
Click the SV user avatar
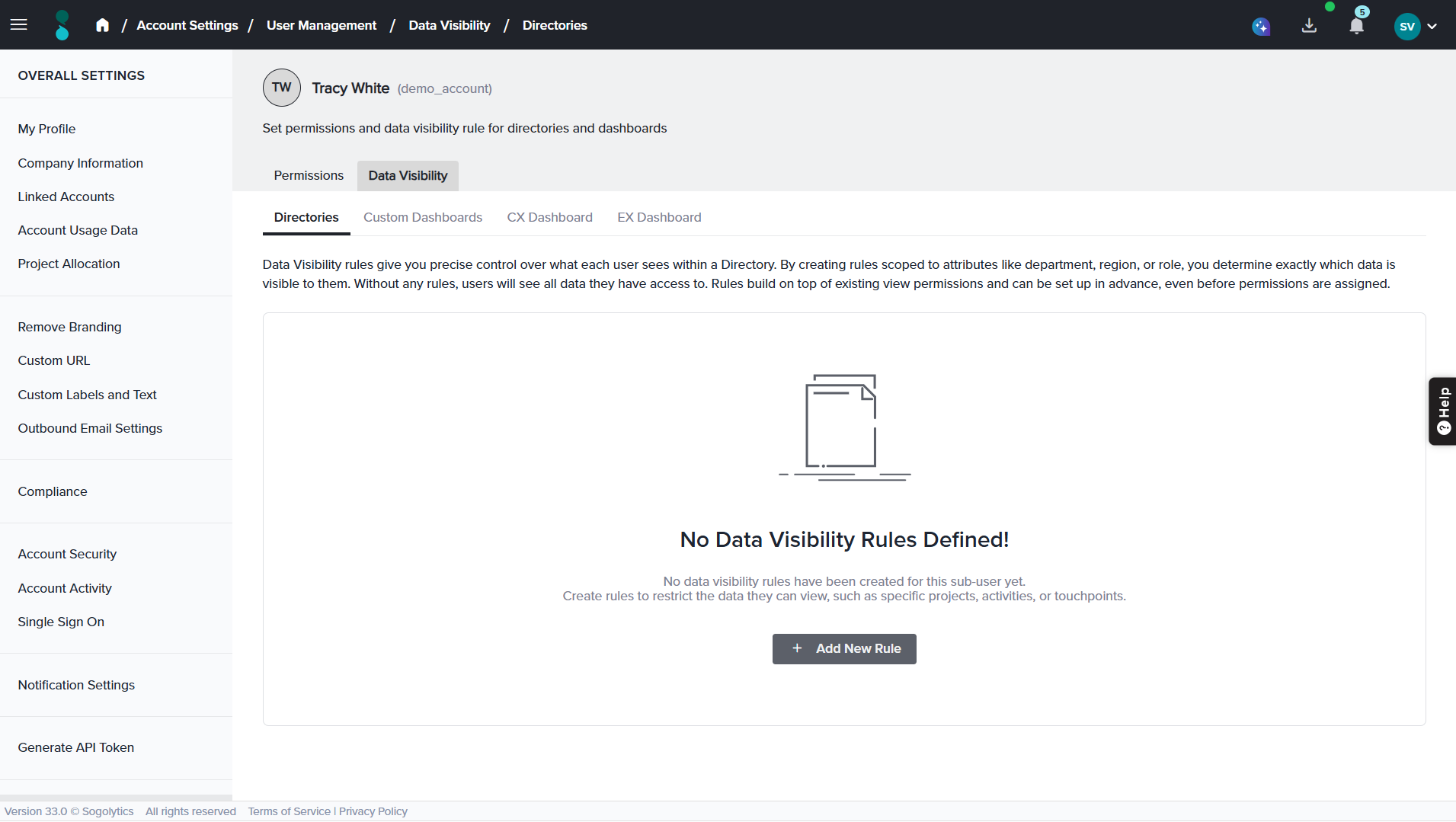click(x=1407, y=27)
